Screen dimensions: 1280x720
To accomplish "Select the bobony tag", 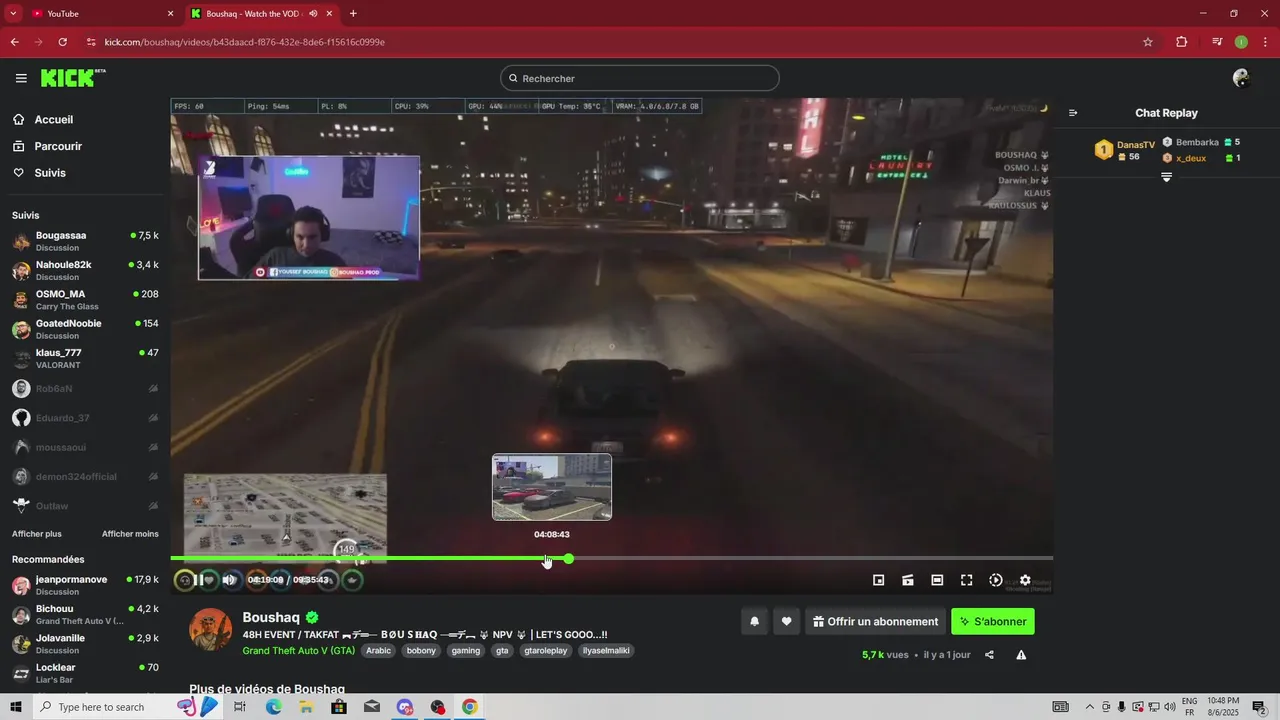I will (421, 650).
